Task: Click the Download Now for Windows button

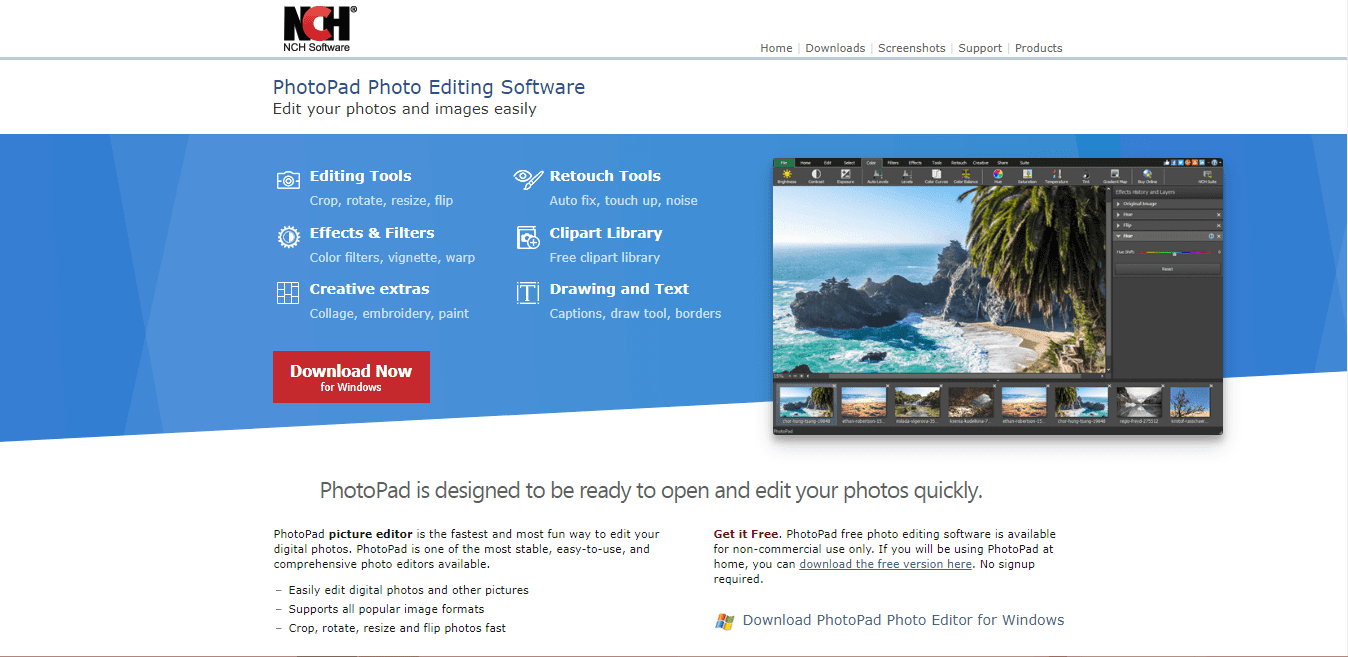Action: [x=351, y=377]
